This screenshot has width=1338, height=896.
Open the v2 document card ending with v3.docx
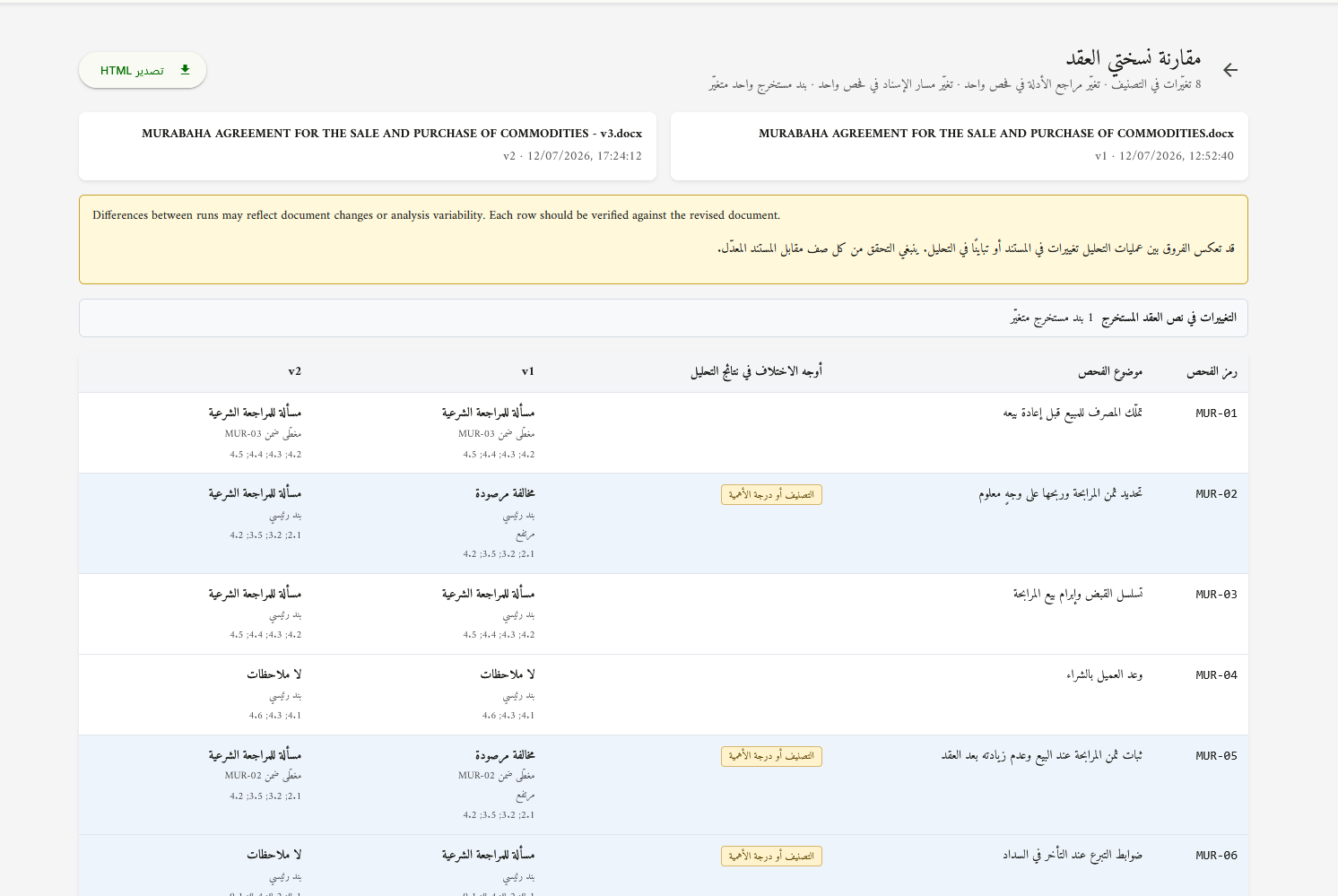click(x=368, y=146)
